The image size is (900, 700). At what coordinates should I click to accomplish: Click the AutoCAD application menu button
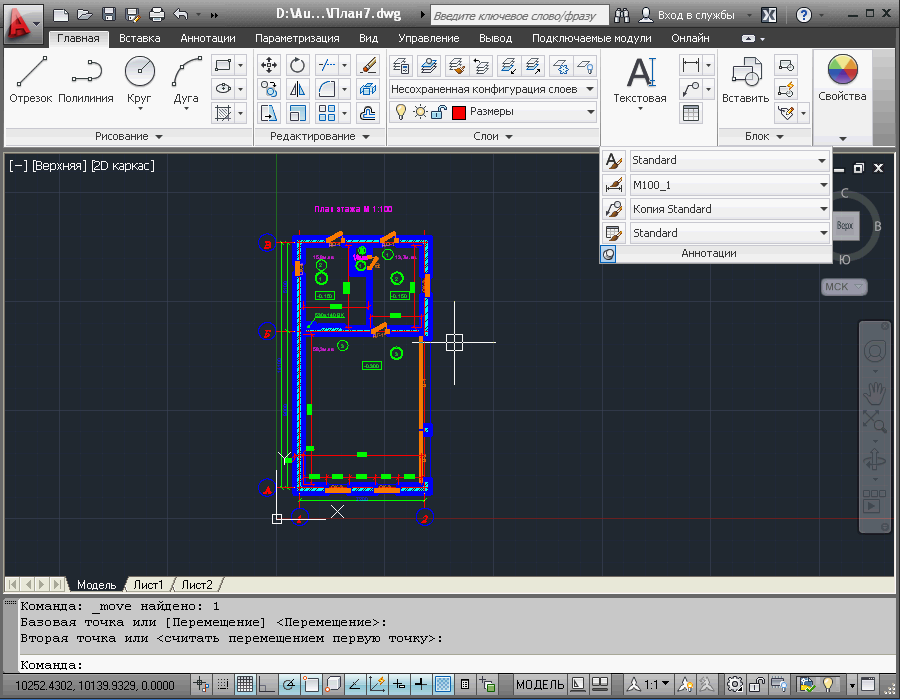[23, 24]
